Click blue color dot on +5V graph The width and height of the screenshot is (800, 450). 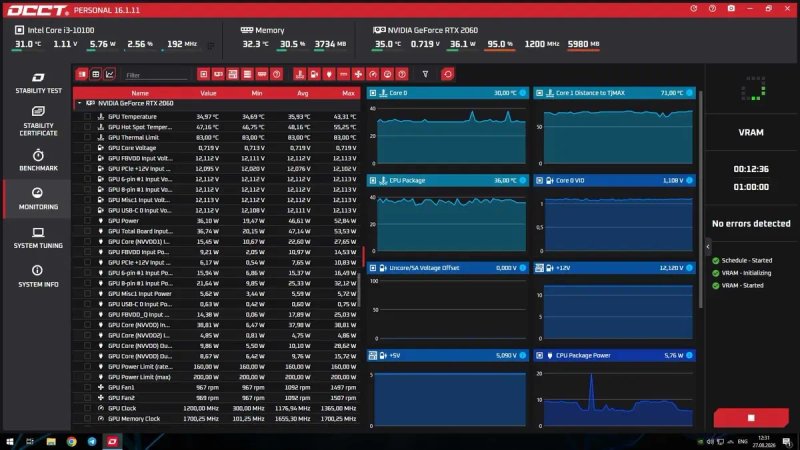coord(522,355)
